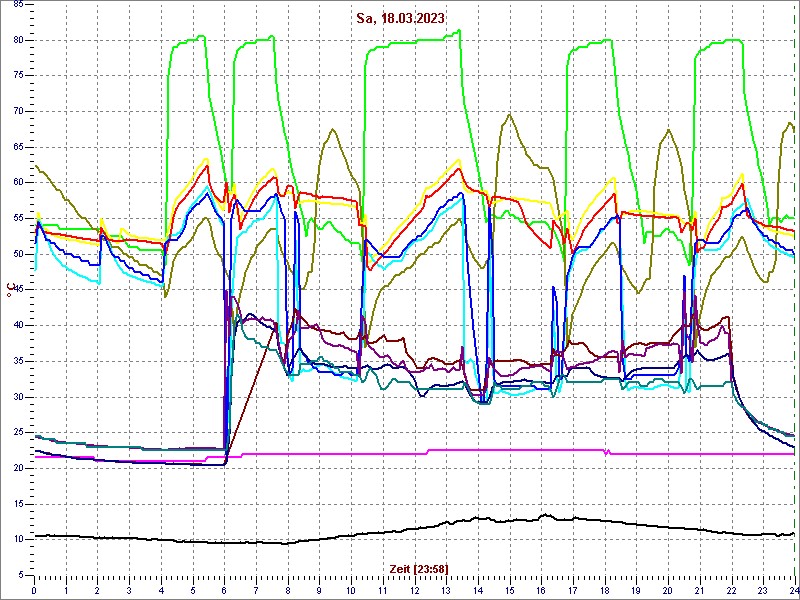Click hour 8 label on time axis

coord(288,590)
